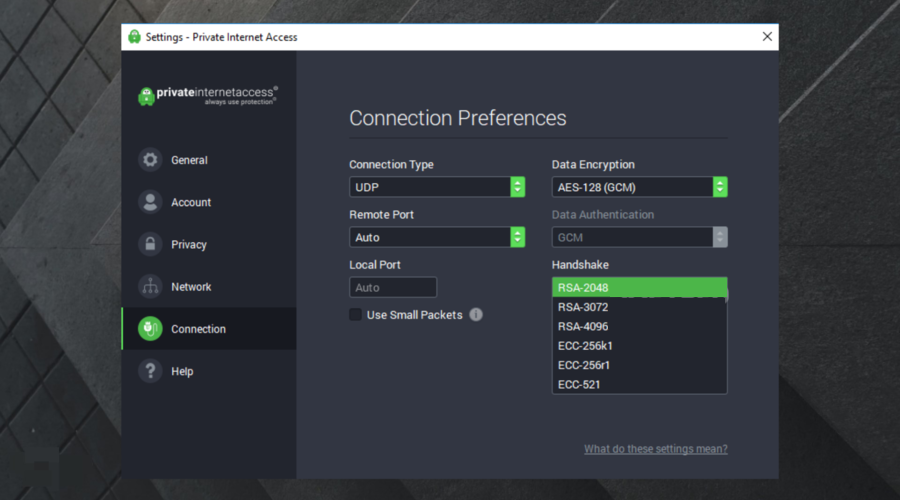
Task: Click the Privacy padlock icon
Action: click(150, 244)
